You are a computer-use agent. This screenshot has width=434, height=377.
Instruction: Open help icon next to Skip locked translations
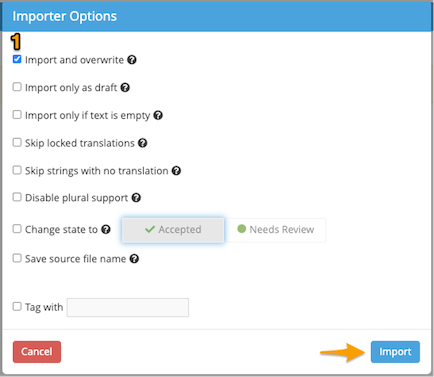[x=143, y=143]
